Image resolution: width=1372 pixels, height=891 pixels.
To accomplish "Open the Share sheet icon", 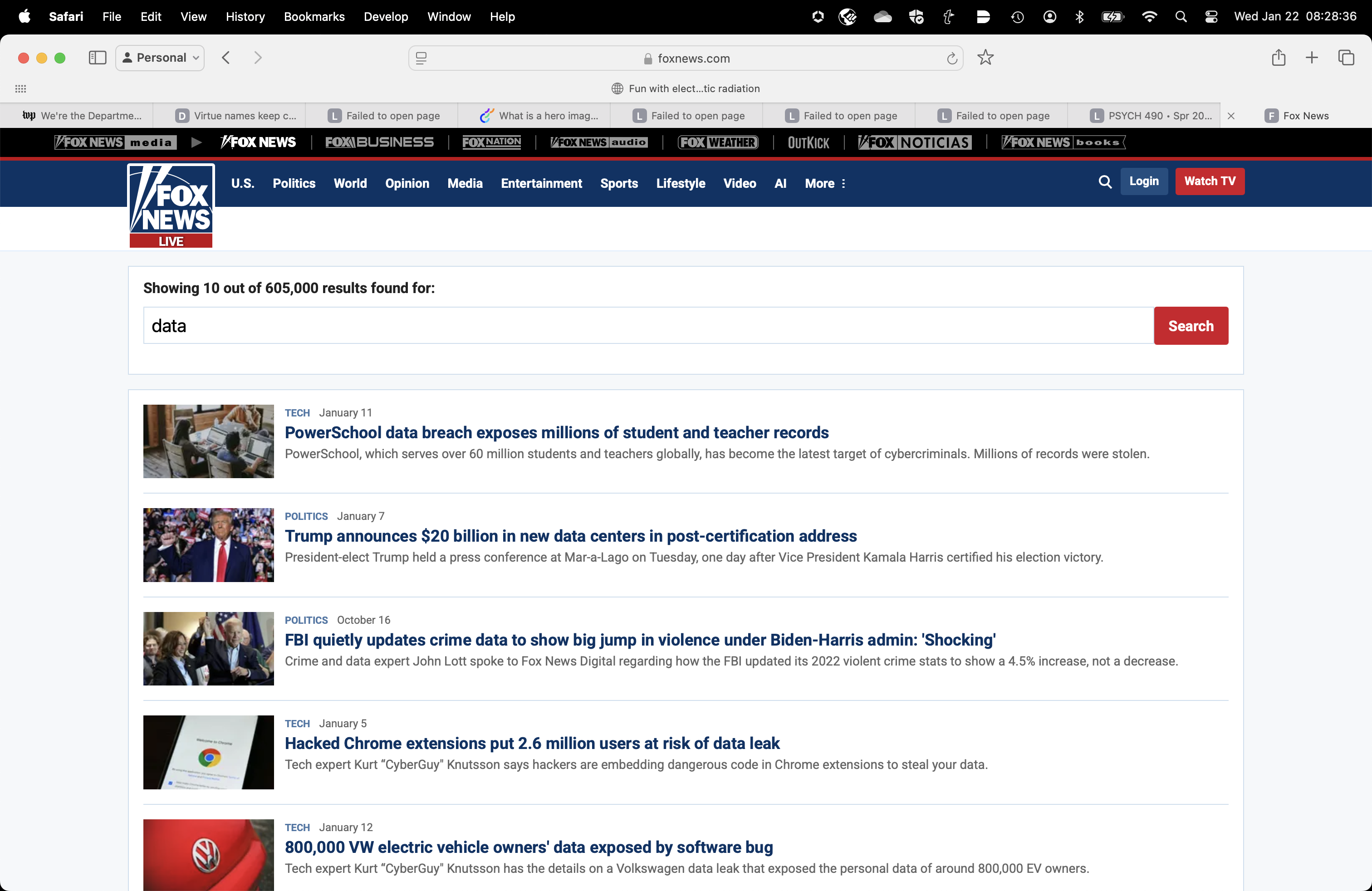I will (1278, 58).
